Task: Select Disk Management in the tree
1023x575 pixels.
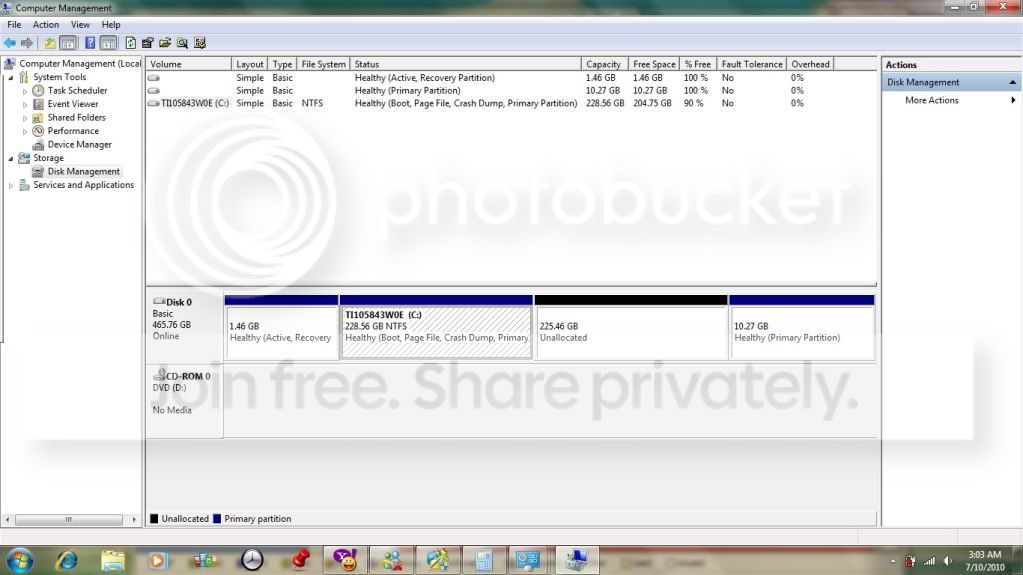Action: tap(84, 172)
